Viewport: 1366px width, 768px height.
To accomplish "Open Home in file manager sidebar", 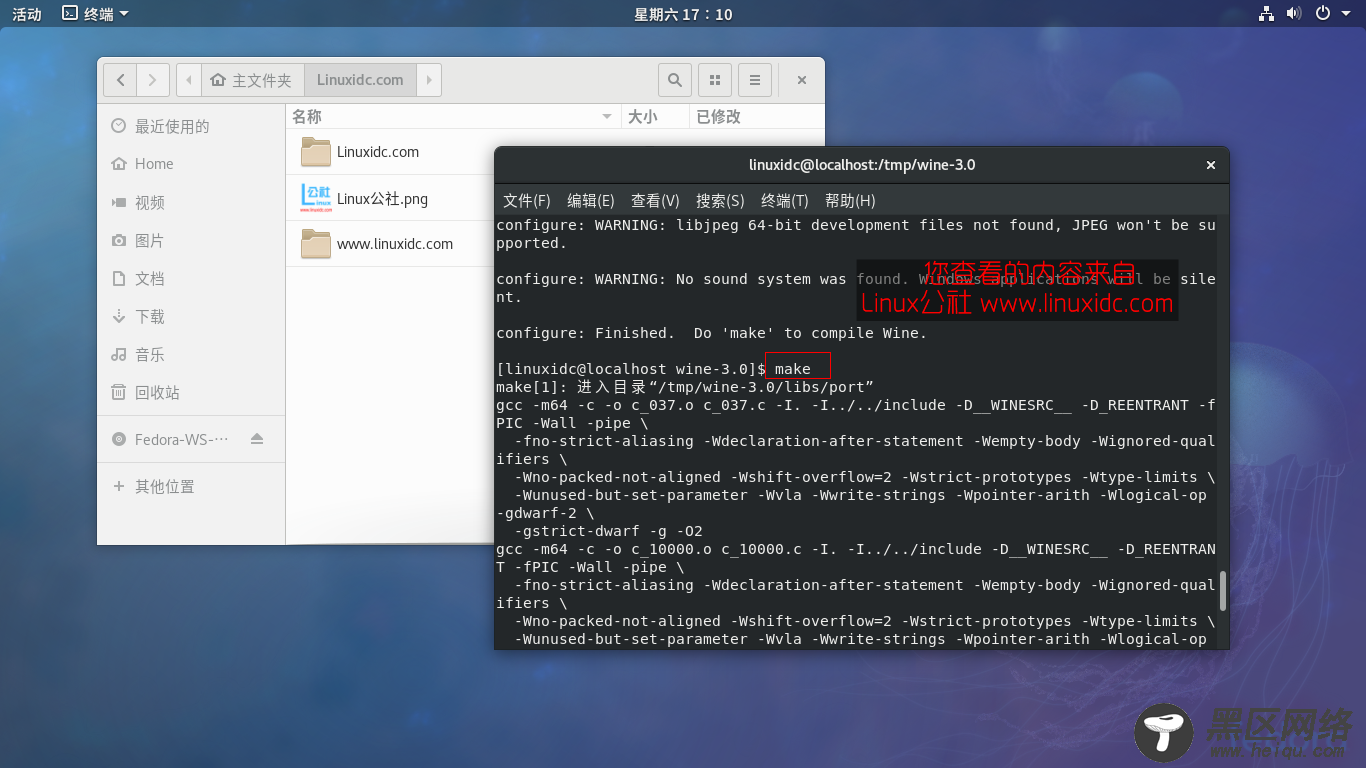I will (191, 164).
